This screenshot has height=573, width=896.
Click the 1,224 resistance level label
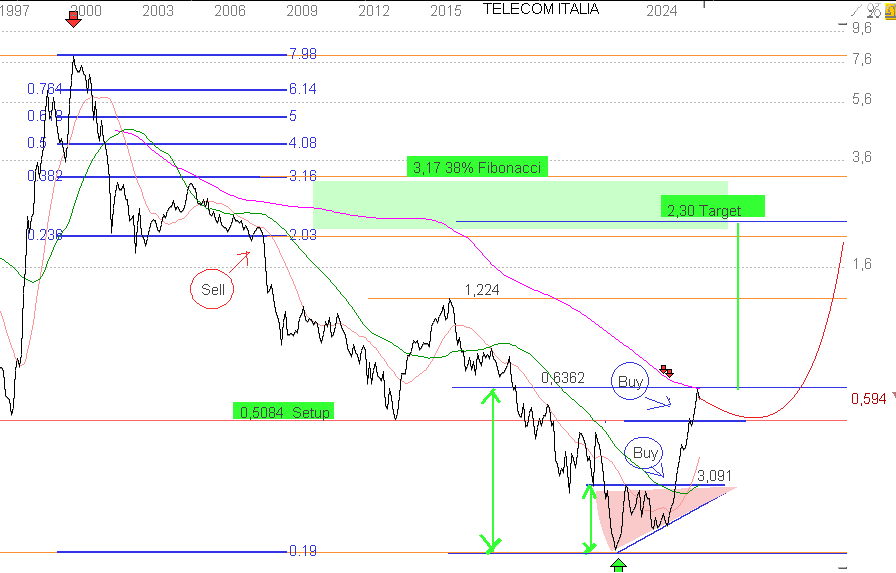coord(481,290)
